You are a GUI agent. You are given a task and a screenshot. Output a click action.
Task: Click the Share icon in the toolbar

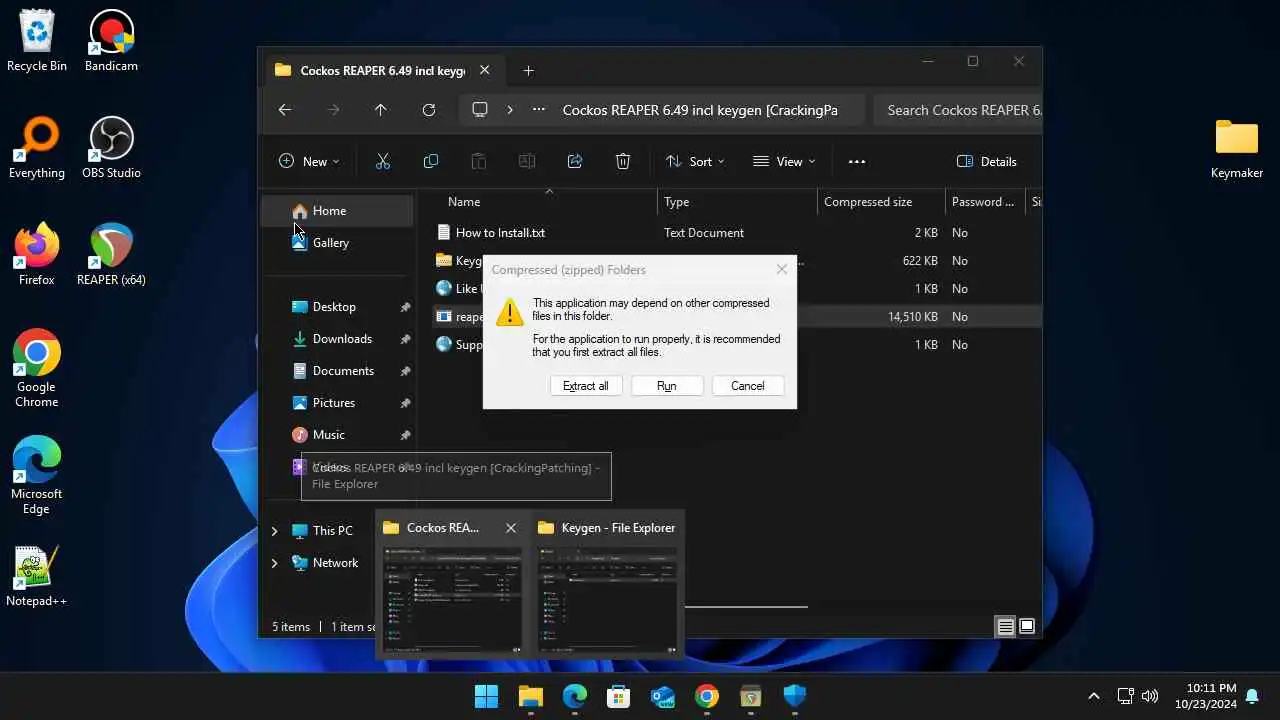pos(575,161)
